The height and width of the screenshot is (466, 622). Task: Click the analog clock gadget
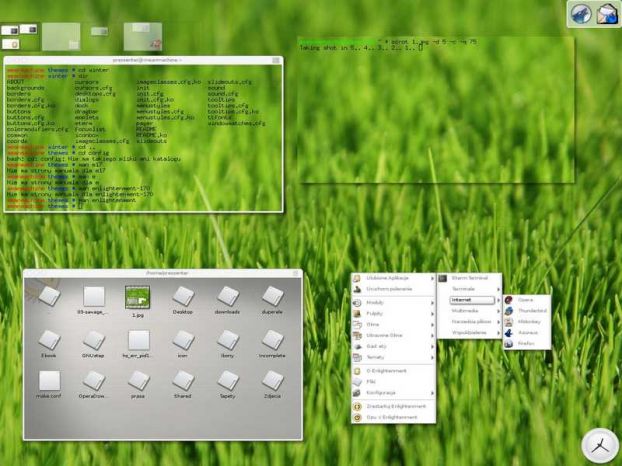600,445
